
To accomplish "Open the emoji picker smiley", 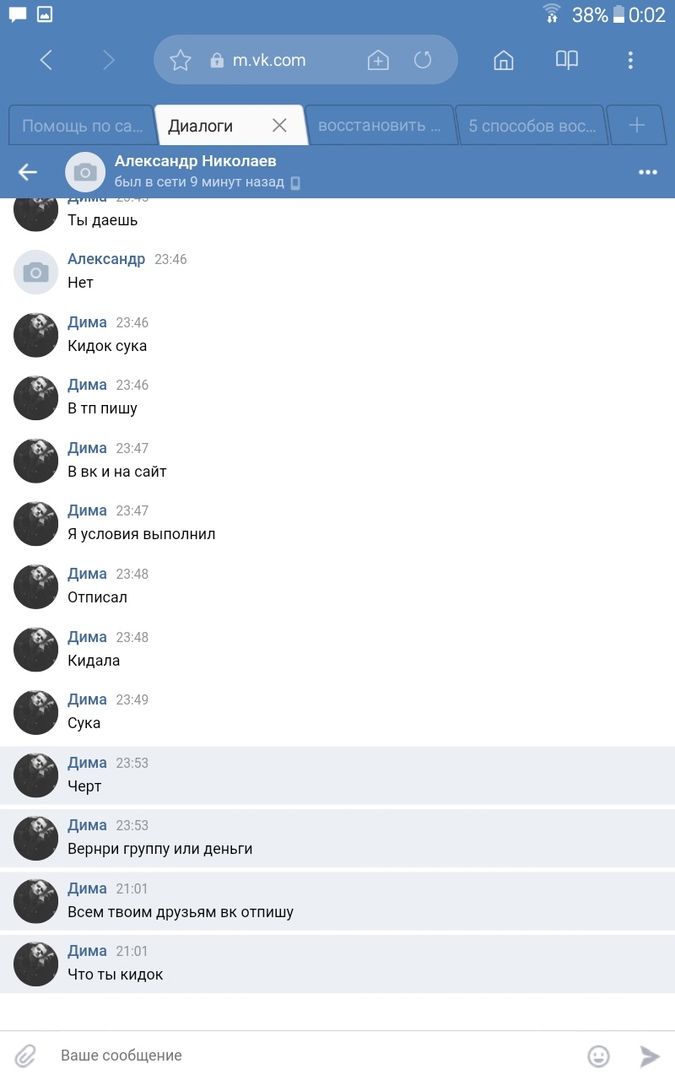I will (599, 1056).
